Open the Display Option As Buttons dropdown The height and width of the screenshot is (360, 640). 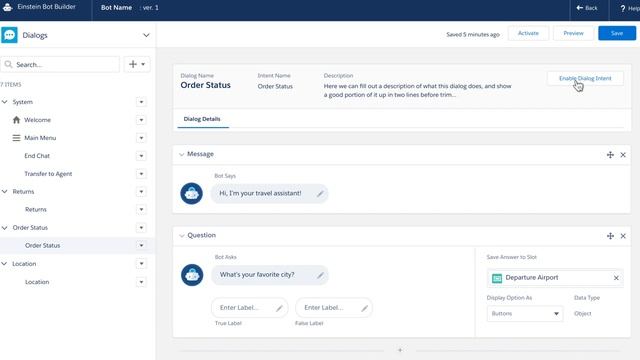pyautogui.click(x=524, y=313)
